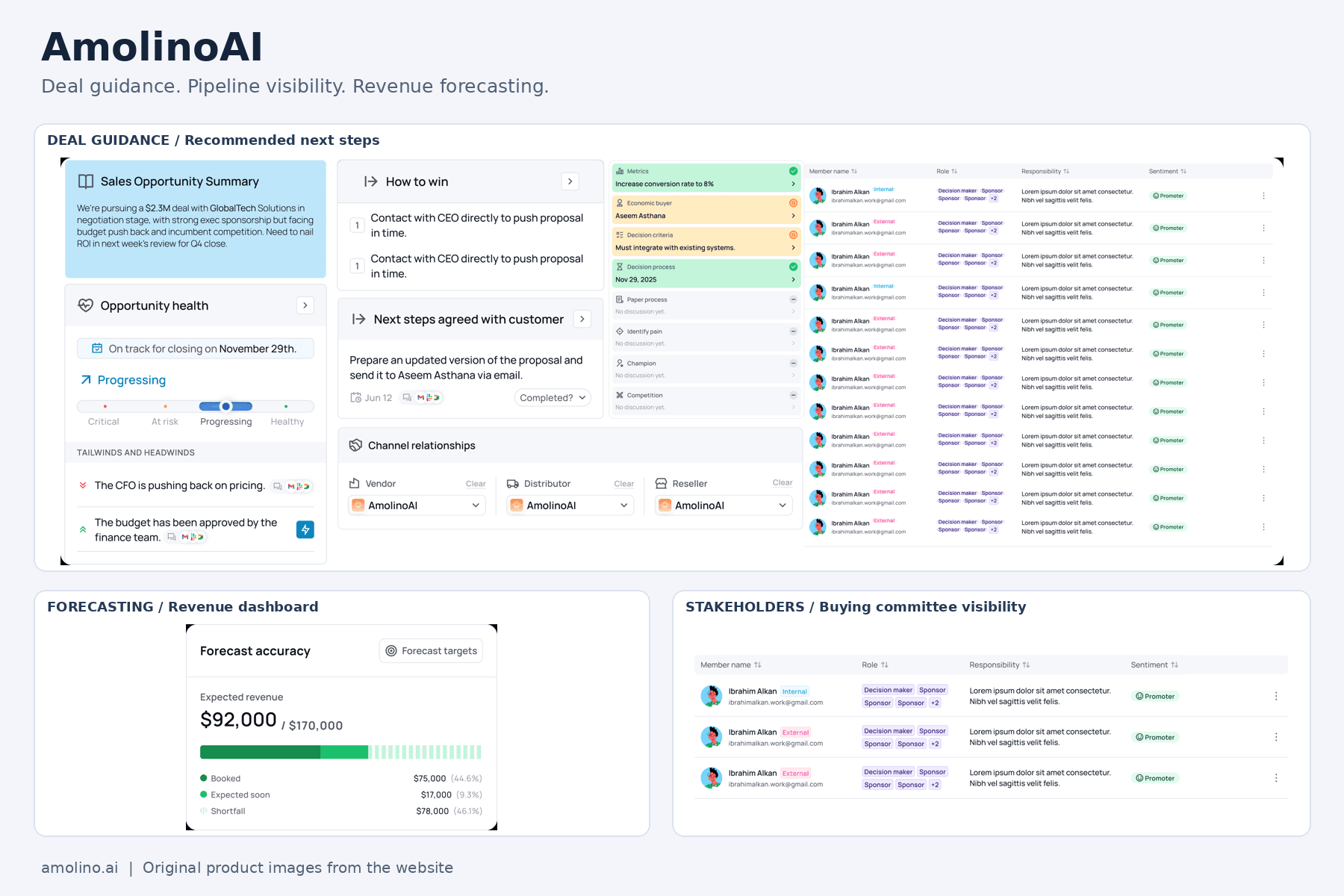This screenshot has width=1344, height=896.
Task: Toggle the Paper process status indicator
Action: pos(793,299)
